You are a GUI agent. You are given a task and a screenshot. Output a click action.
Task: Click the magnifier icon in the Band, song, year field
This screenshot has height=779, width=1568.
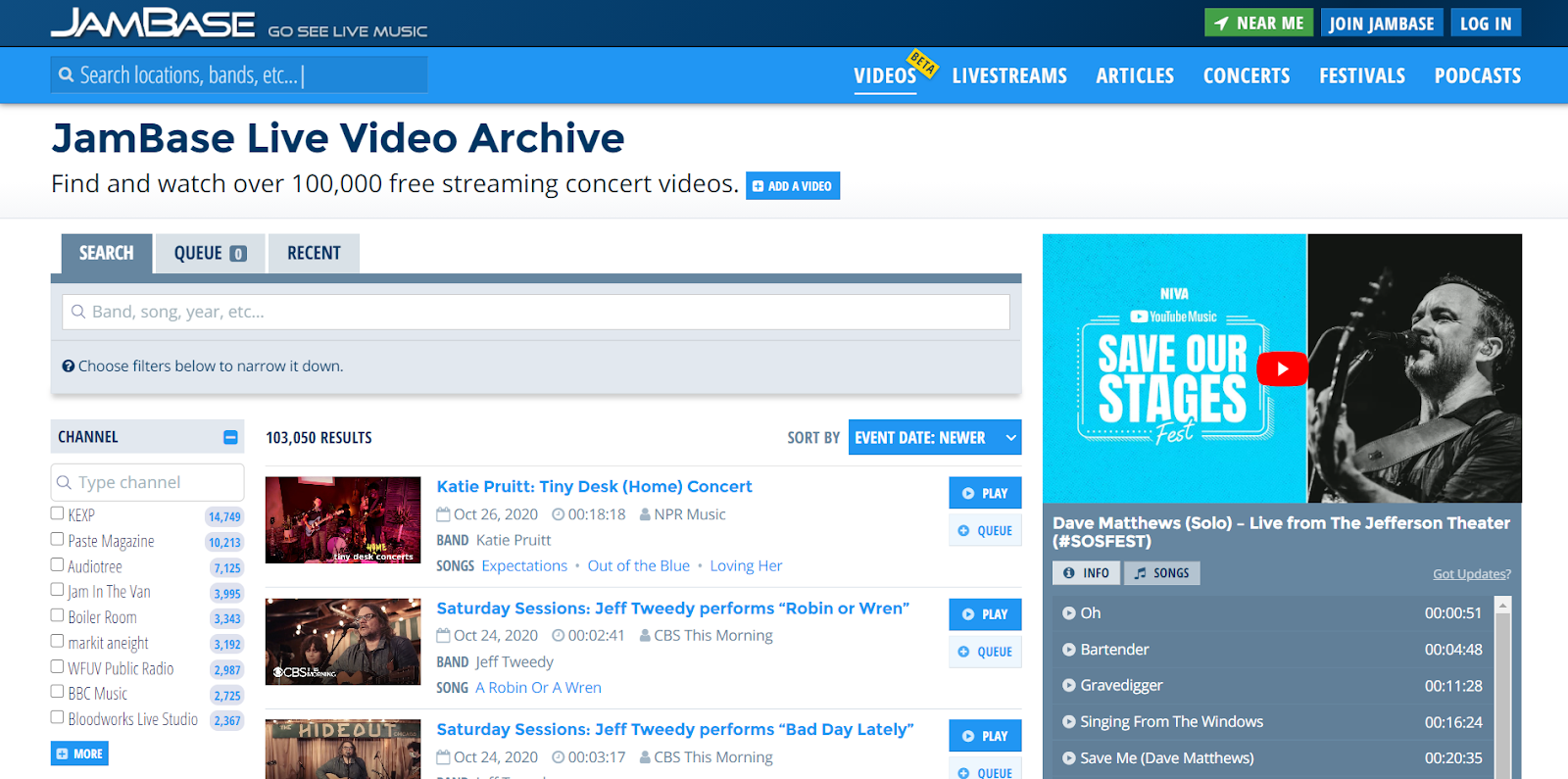(78, 312)
